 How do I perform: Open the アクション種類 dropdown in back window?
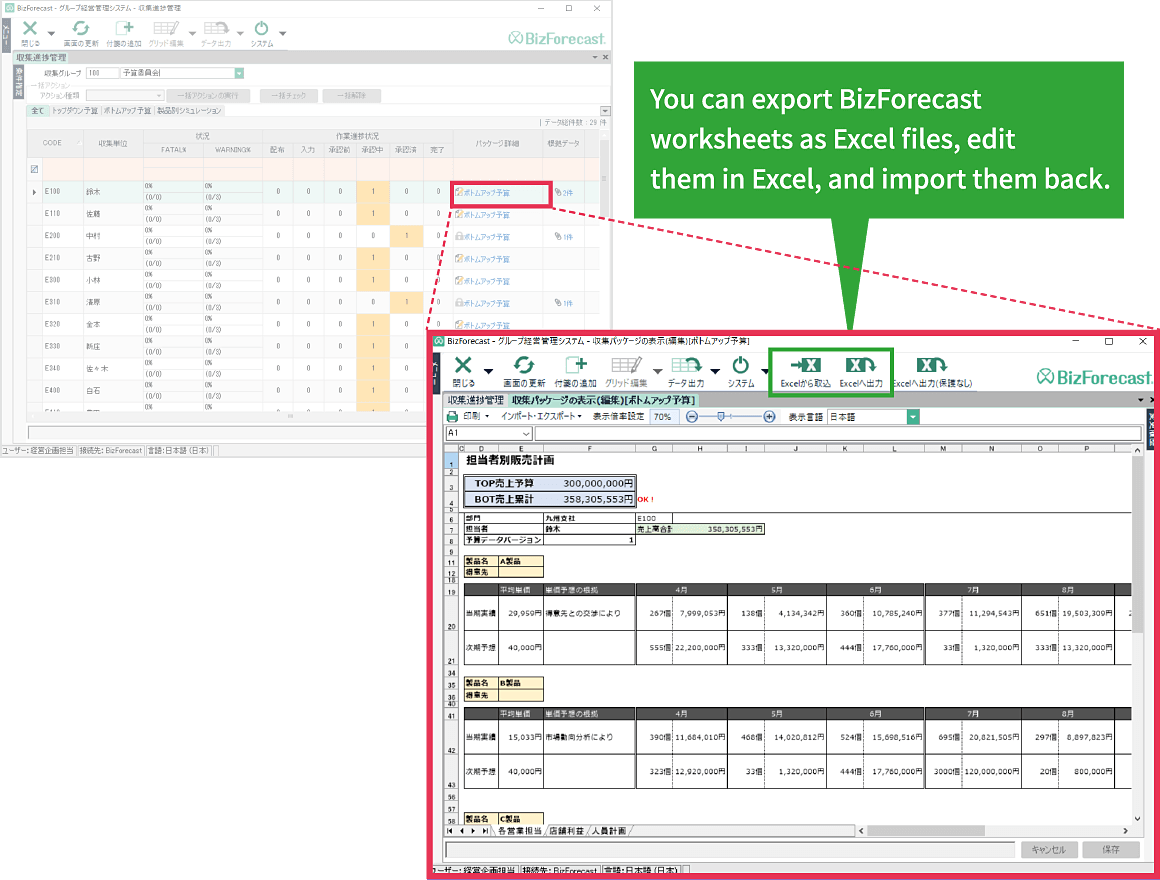tap(158, 95)
